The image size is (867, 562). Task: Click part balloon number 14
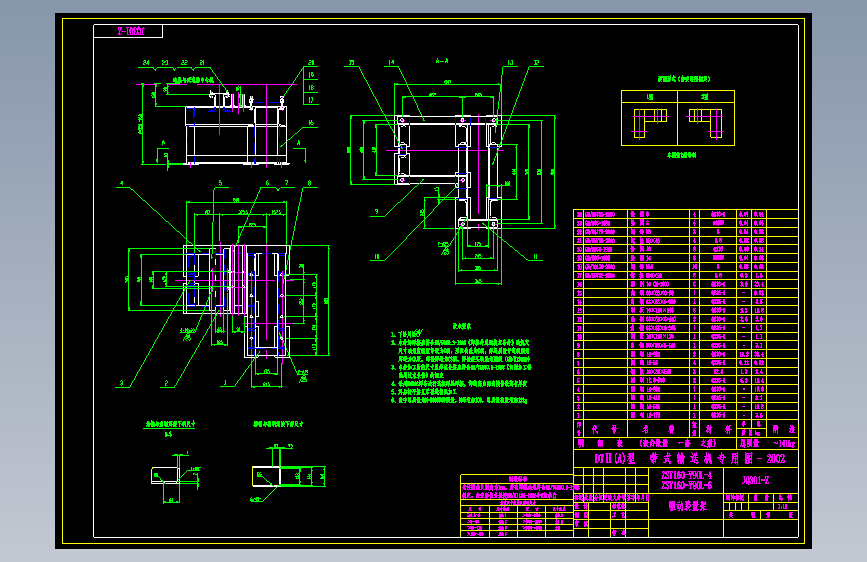391,63
